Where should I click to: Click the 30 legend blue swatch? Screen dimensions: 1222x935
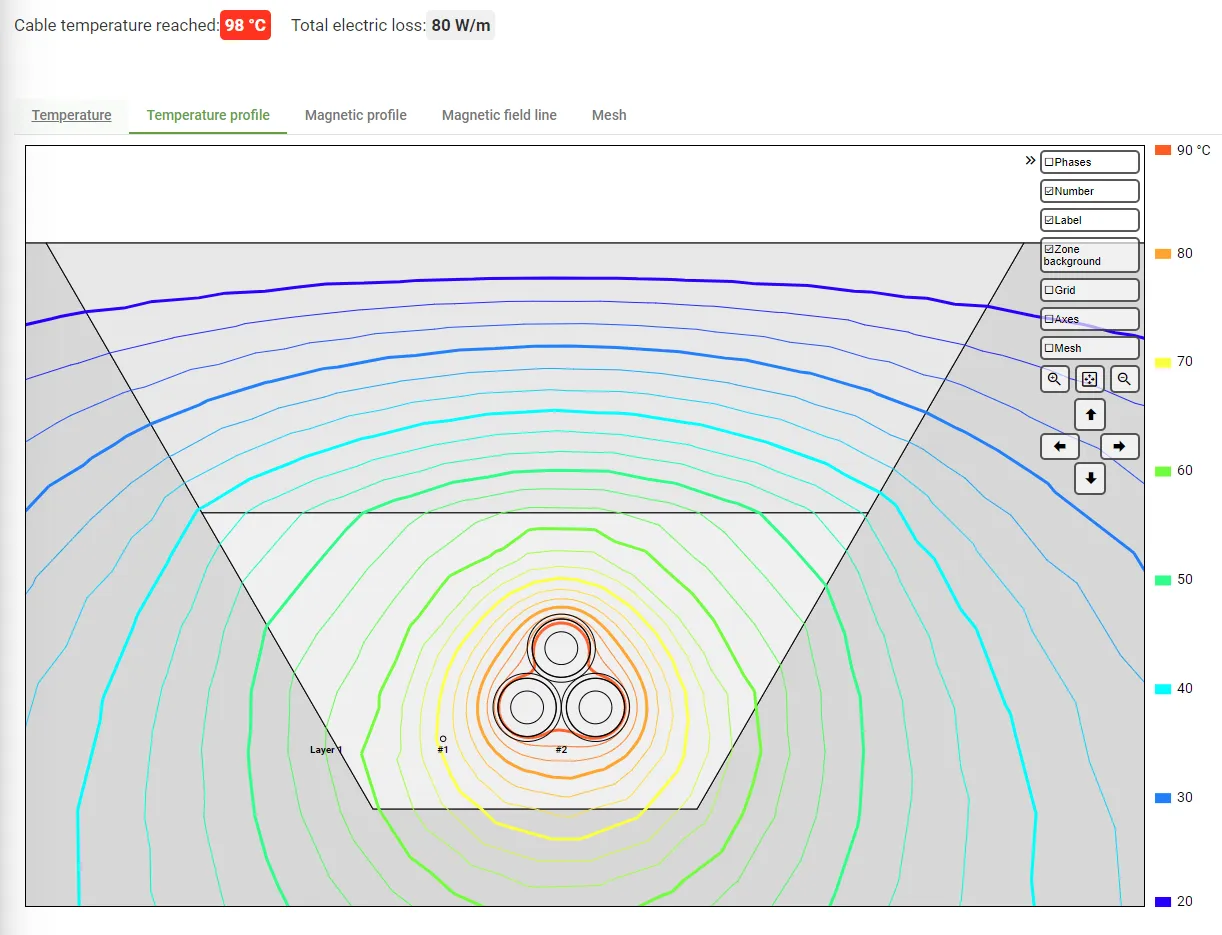point(1163,798)
